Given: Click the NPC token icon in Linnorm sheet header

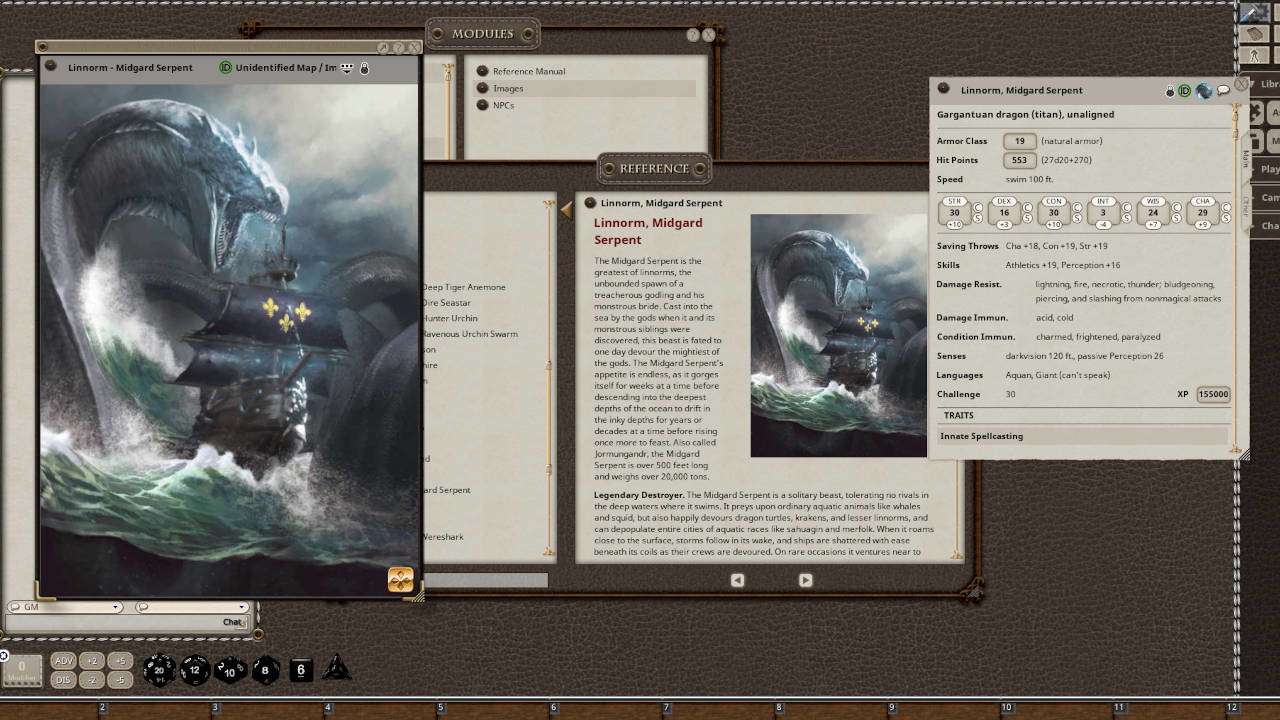Looking at the screenshot, I should click(1204, 90).
